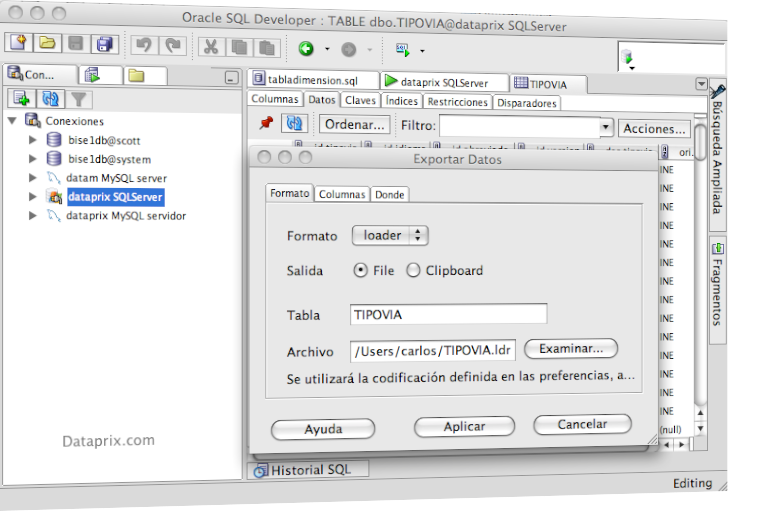
Task: Switch to tabladimension.sql tab
Action: [x=313, y=80]
